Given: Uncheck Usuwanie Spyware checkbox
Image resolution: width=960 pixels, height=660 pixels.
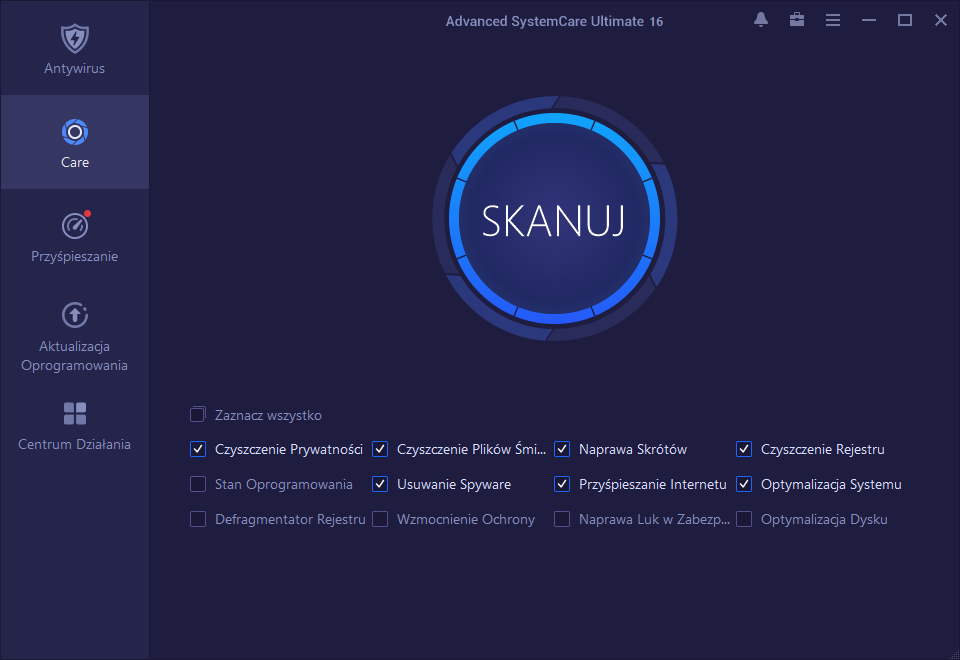Looking at the screenshot, I should pyautogui.click(x=380, y=484).
